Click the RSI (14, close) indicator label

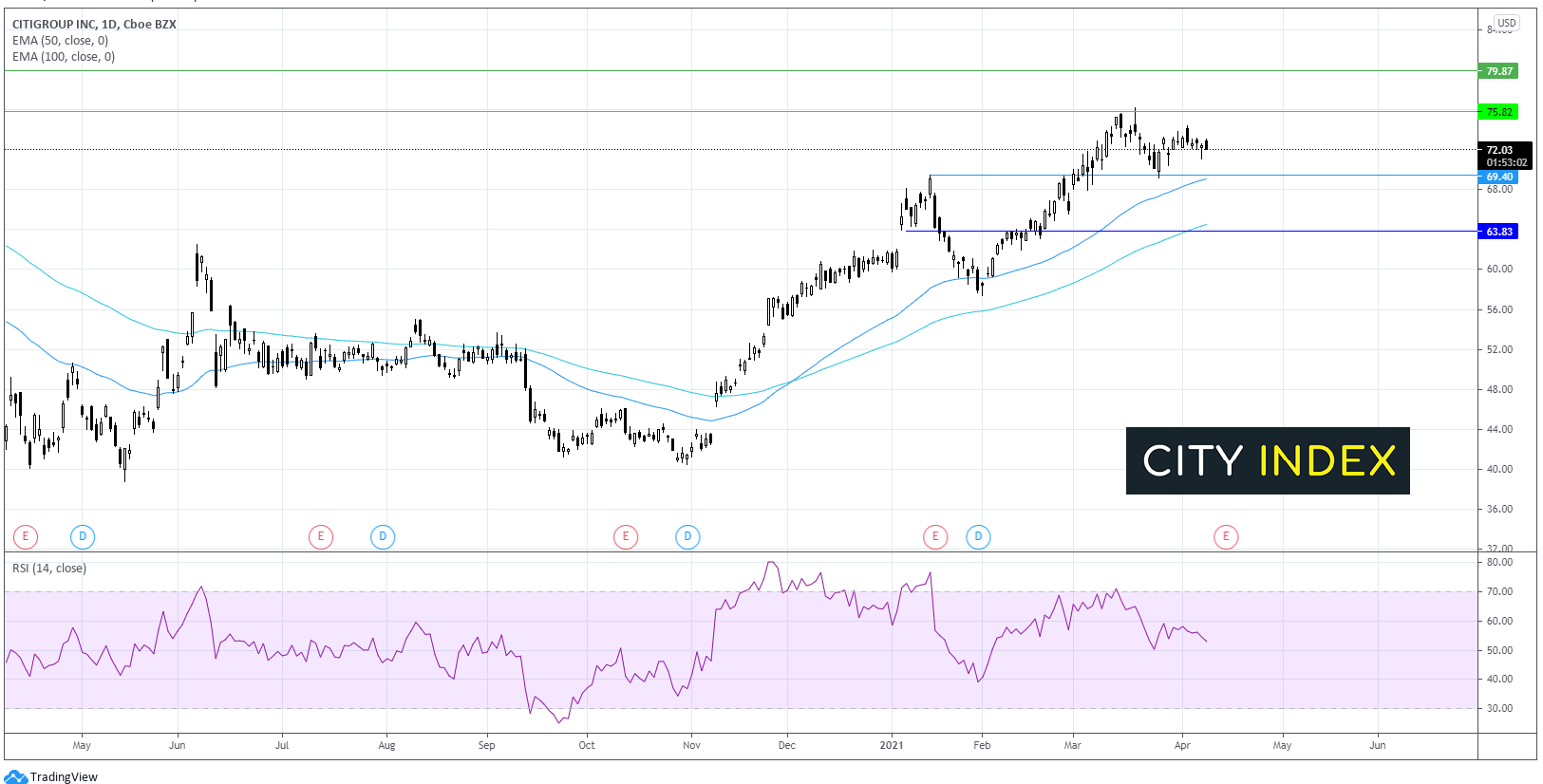pyautogui.click(x=49, y=569)
